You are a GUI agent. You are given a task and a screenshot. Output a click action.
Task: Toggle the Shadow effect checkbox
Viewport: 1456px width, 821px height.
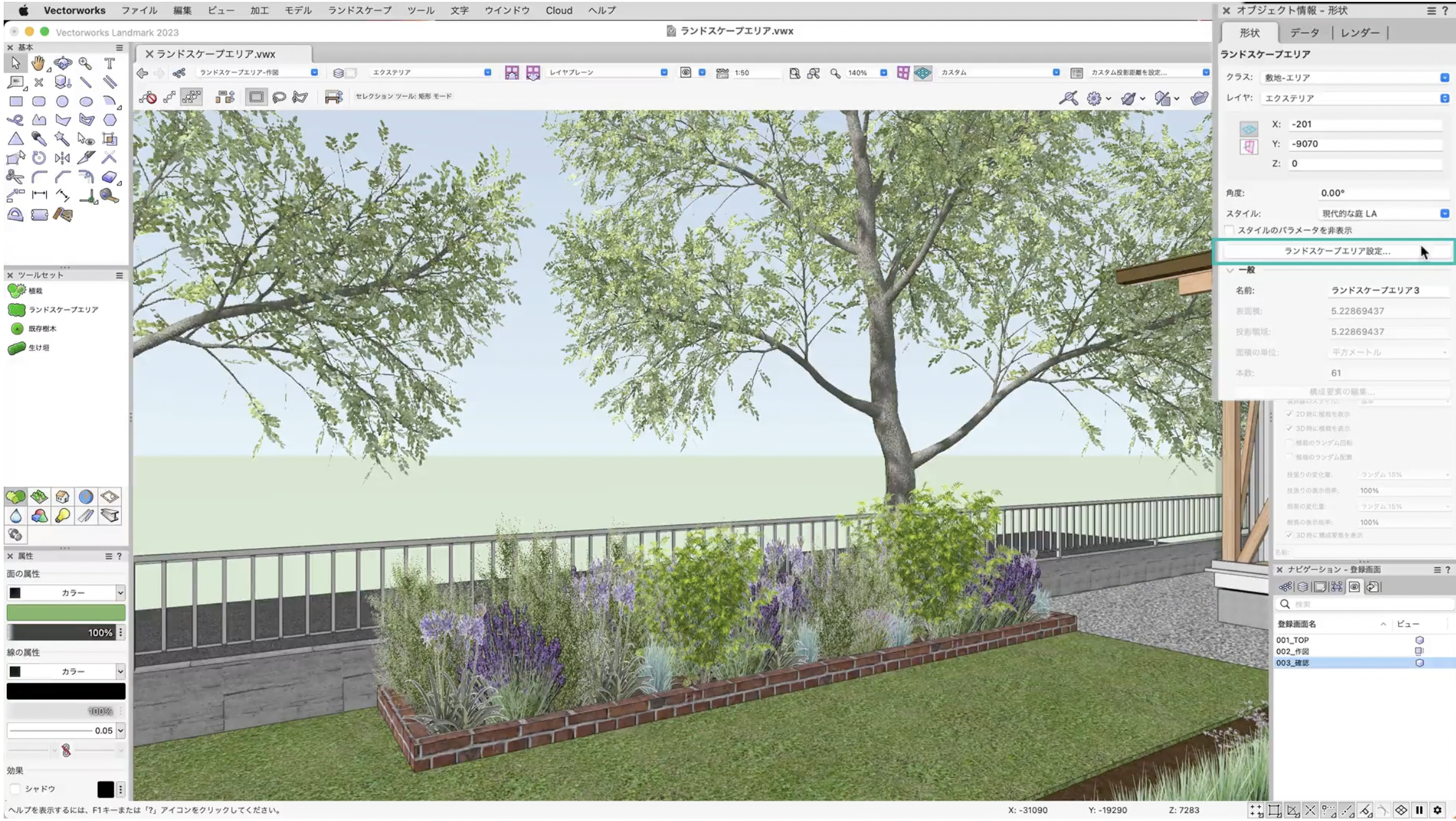pyautogui.click(x=15, y=789)
